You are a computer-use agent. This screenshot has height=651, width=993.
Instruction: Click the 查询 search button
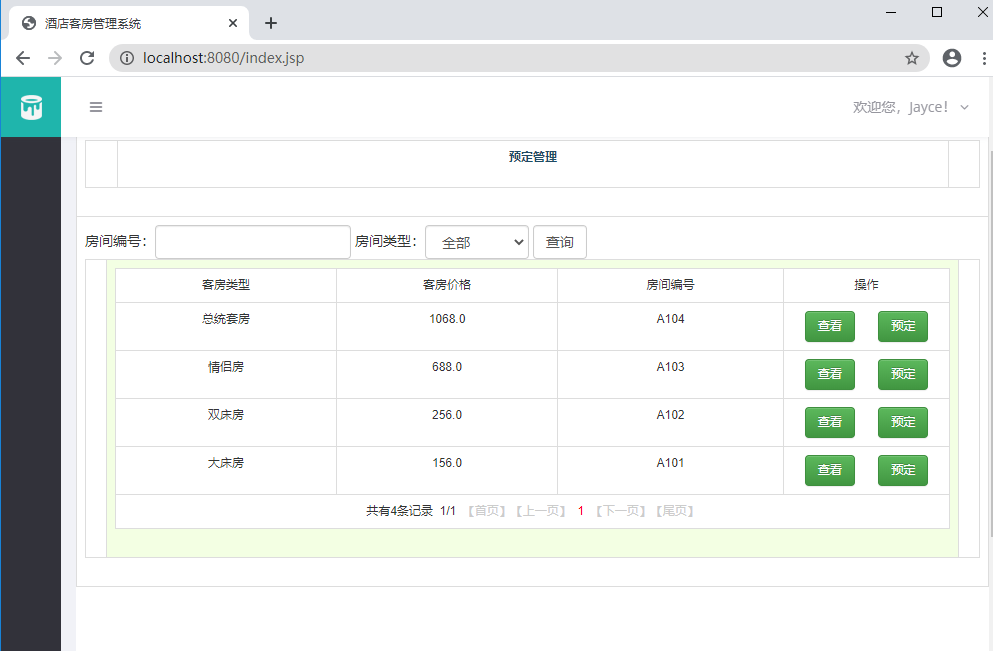[x=560, y=242]
